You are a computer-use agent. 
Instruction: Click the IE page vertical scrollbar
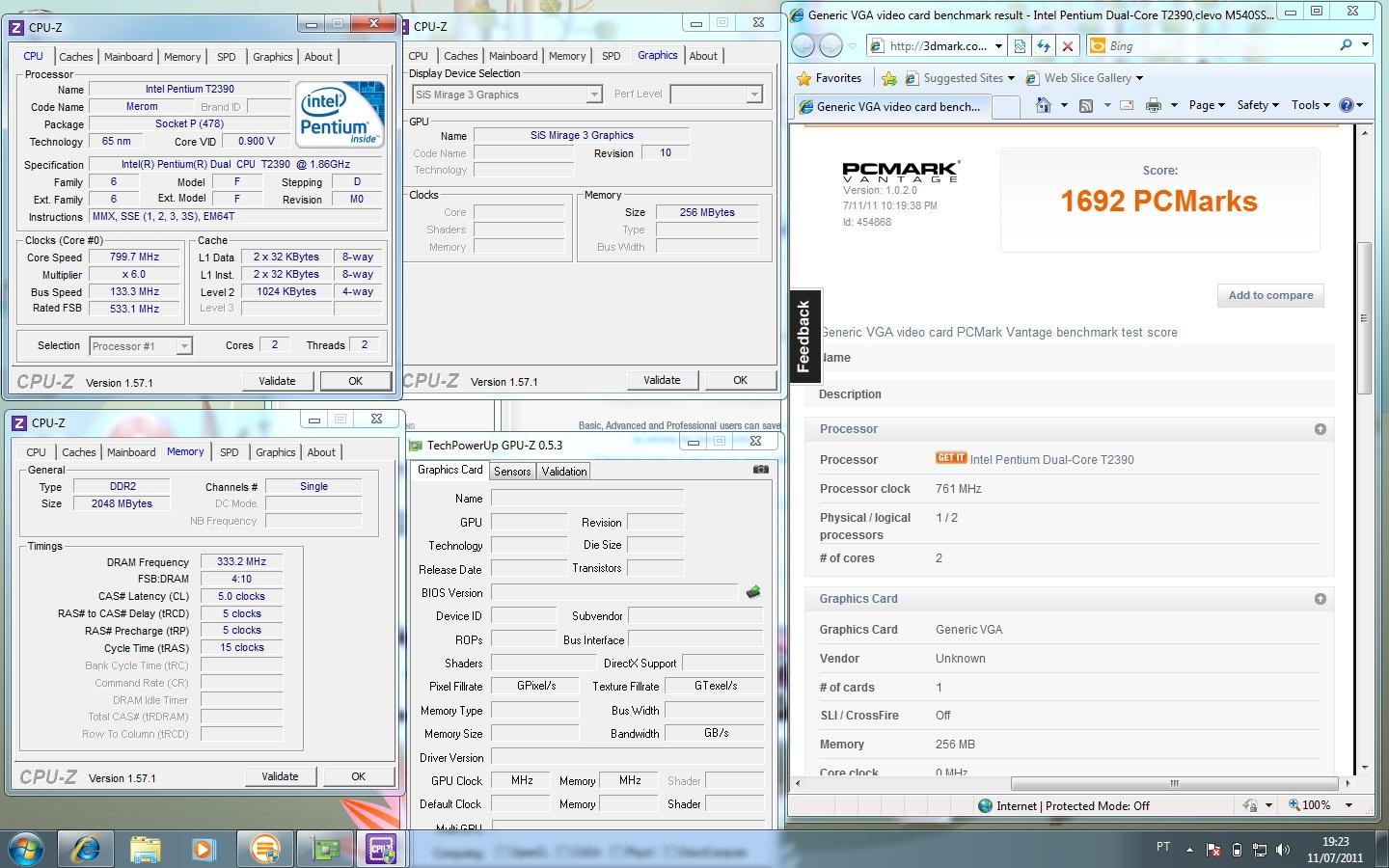pyautogui.click(x=1364, y=318)
